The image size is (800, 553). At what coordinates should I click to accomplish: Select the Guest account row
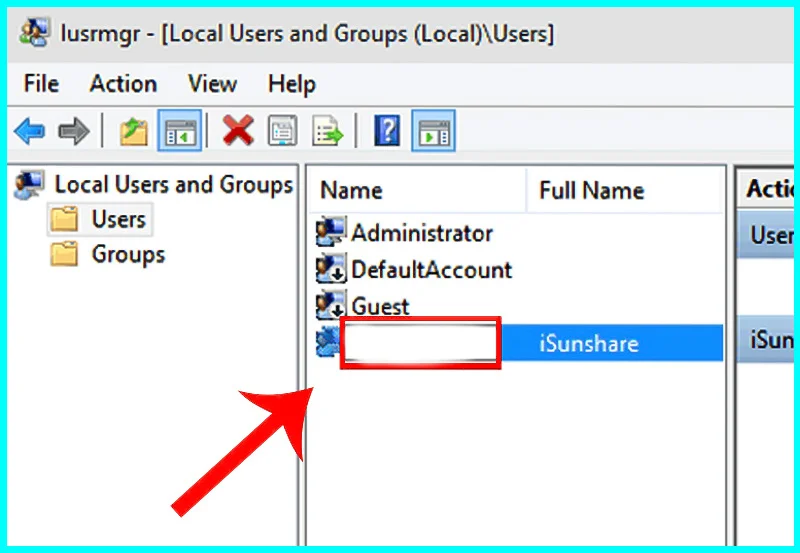380,306
